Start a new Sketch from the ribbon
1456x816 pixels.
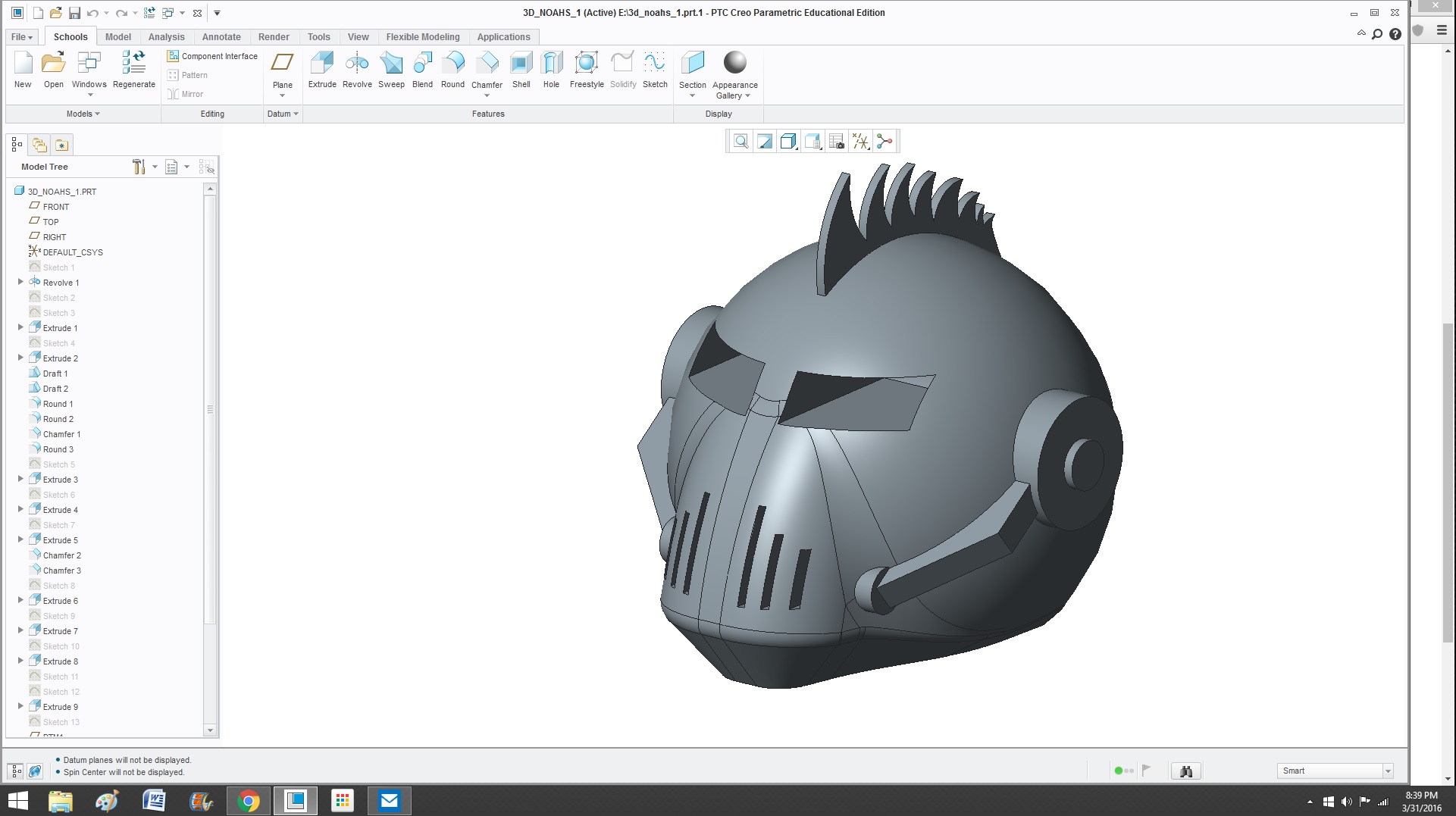coord(655,69)
